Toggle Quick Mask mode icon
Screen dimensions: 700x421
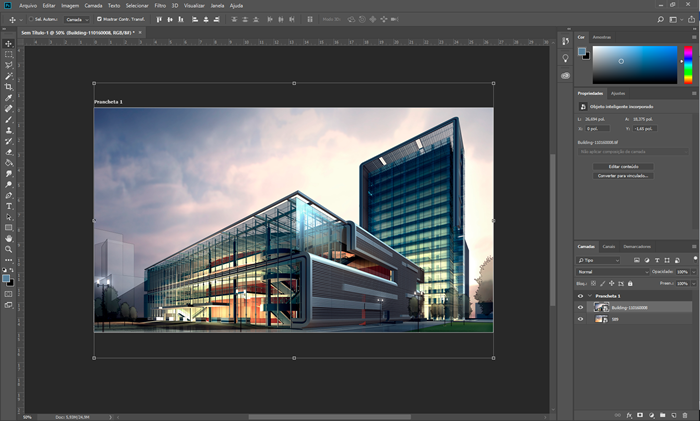pos(8,294)
